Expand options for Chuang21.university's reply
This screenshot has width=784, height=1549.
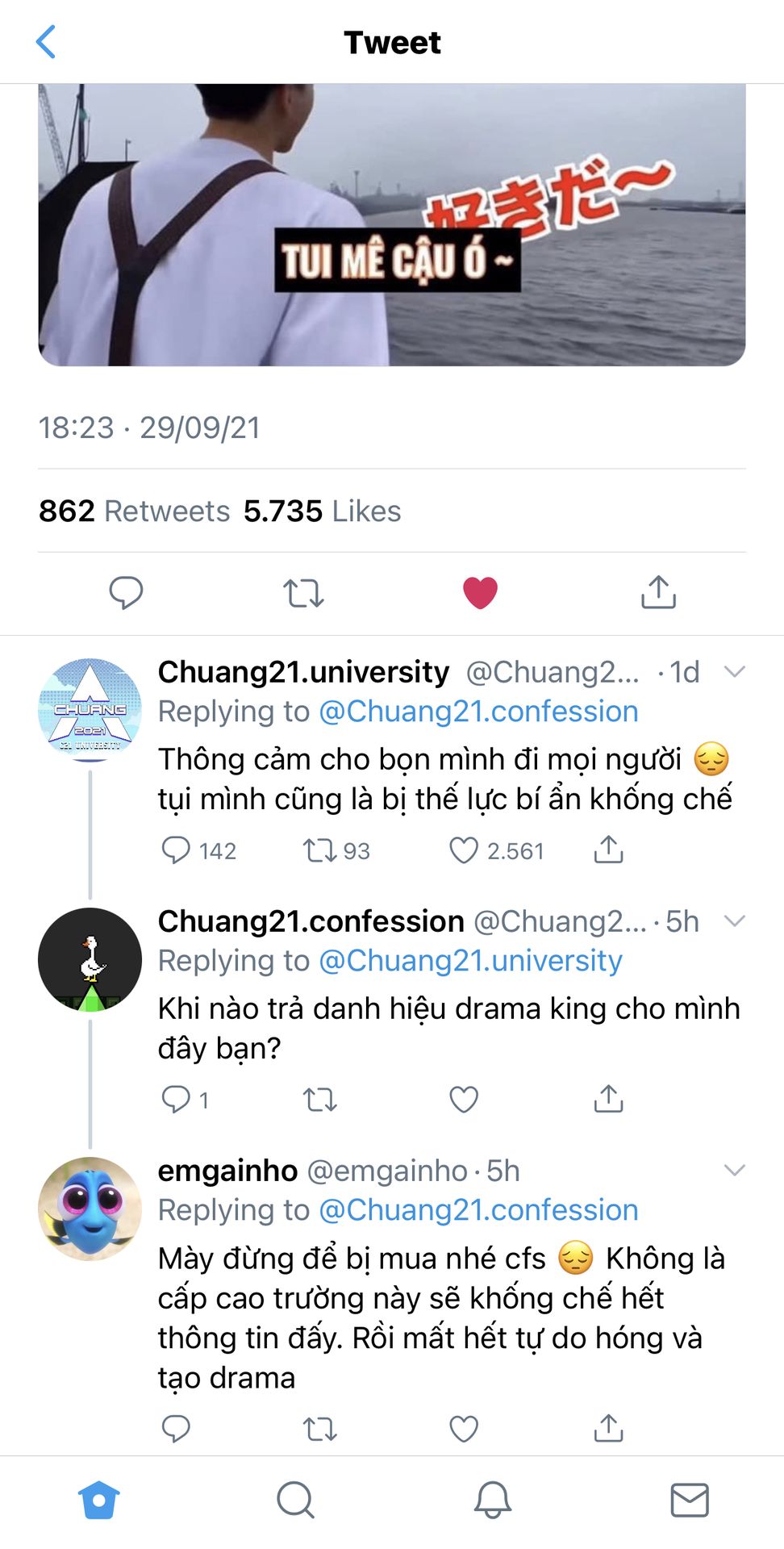coord(734,672)
